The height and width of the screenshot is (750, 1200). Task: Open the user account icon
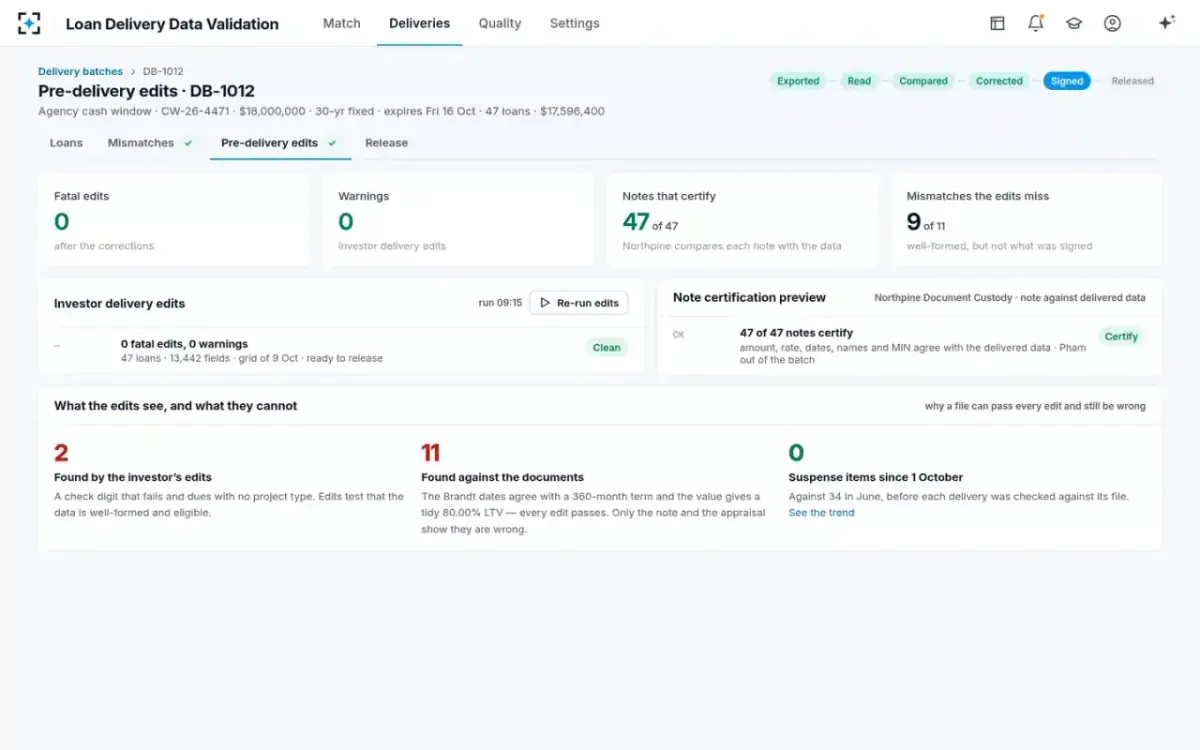(x=1112, y=23)
